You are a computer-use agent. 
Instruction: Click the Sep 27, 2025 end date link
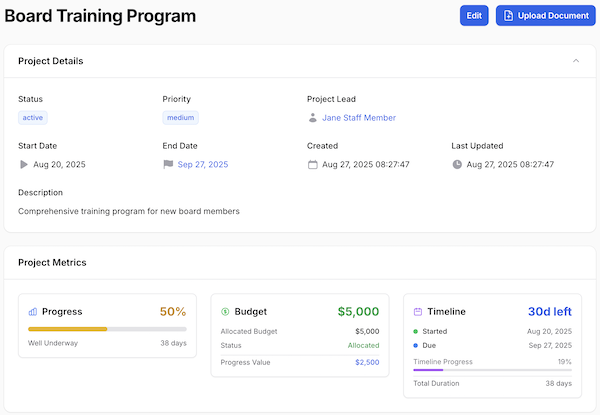point(203,164)
